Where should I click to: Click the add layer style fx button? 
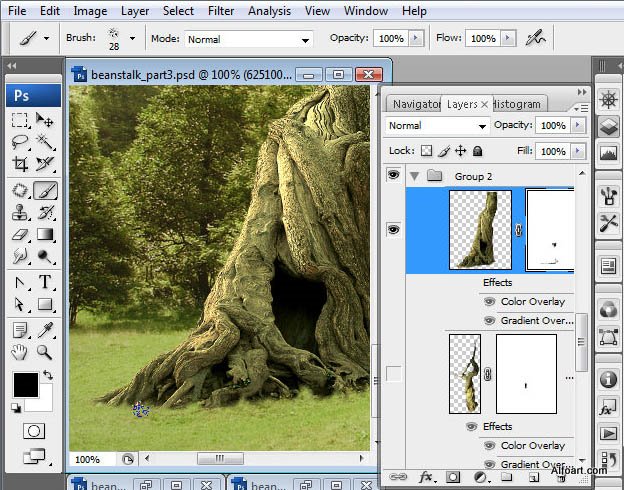pos(426,477)
